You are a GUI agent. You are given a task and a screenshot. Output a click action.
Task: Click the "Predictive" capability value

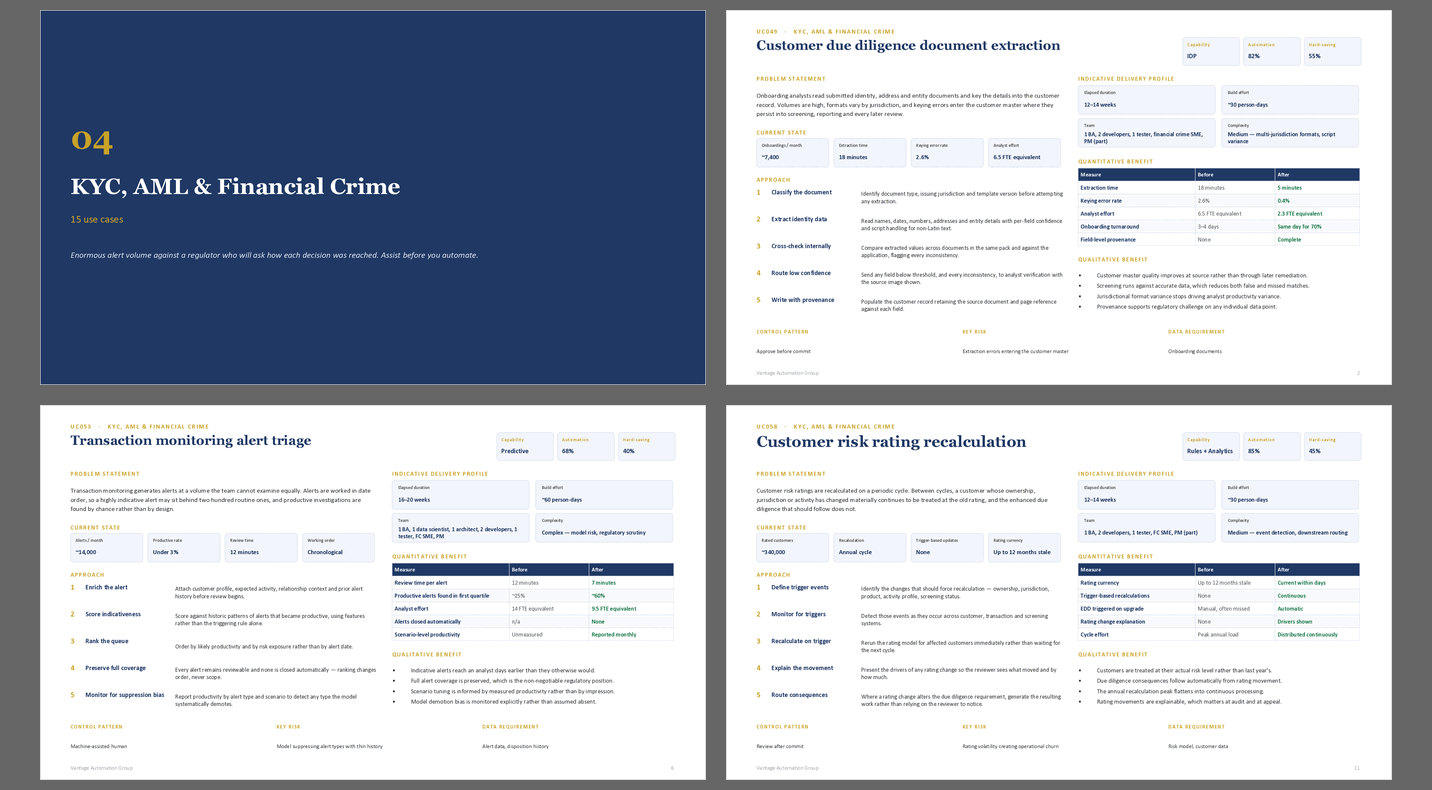click(515, 451)
